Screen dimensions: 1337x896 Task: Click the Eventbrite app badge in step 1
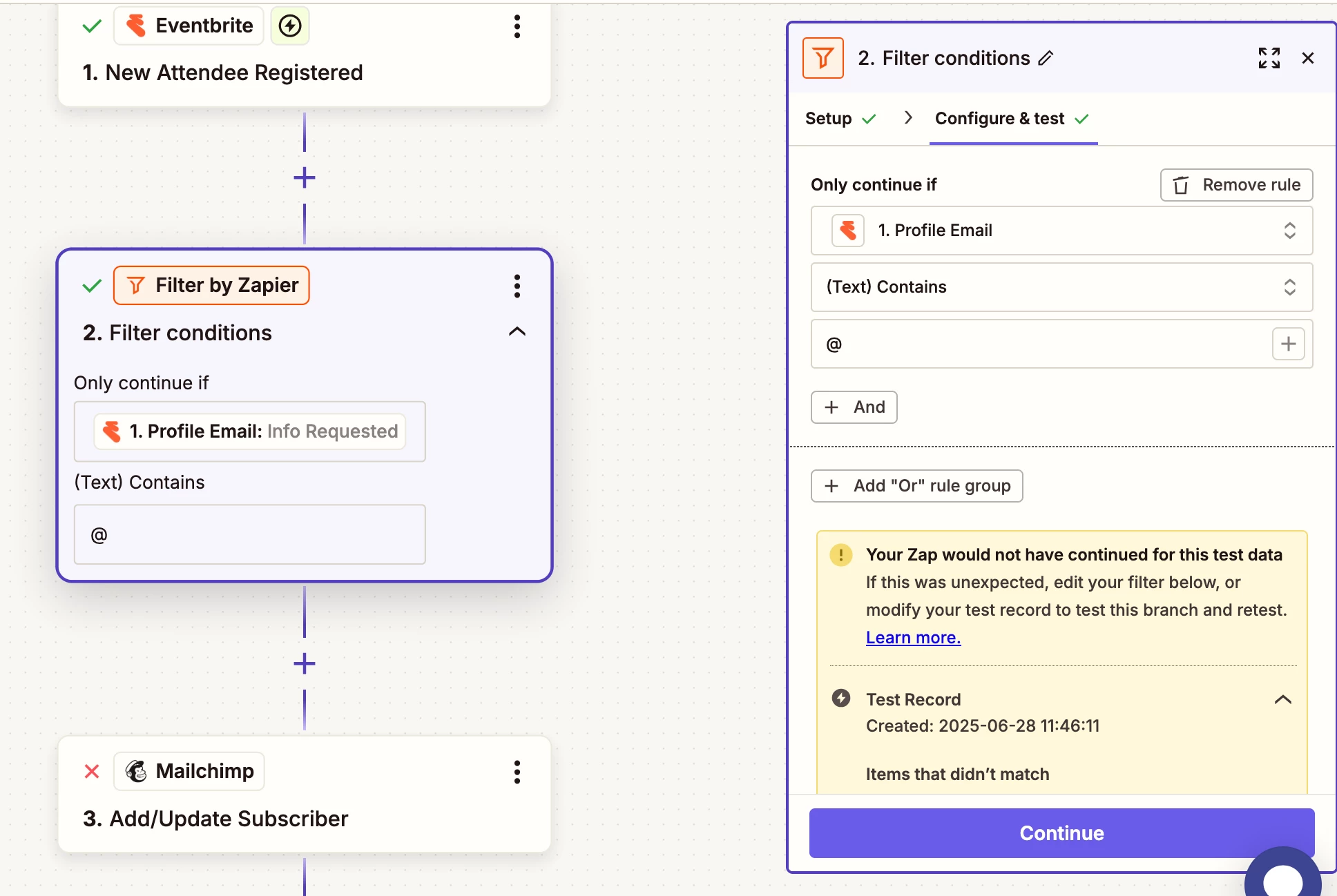tap(189, 26)
